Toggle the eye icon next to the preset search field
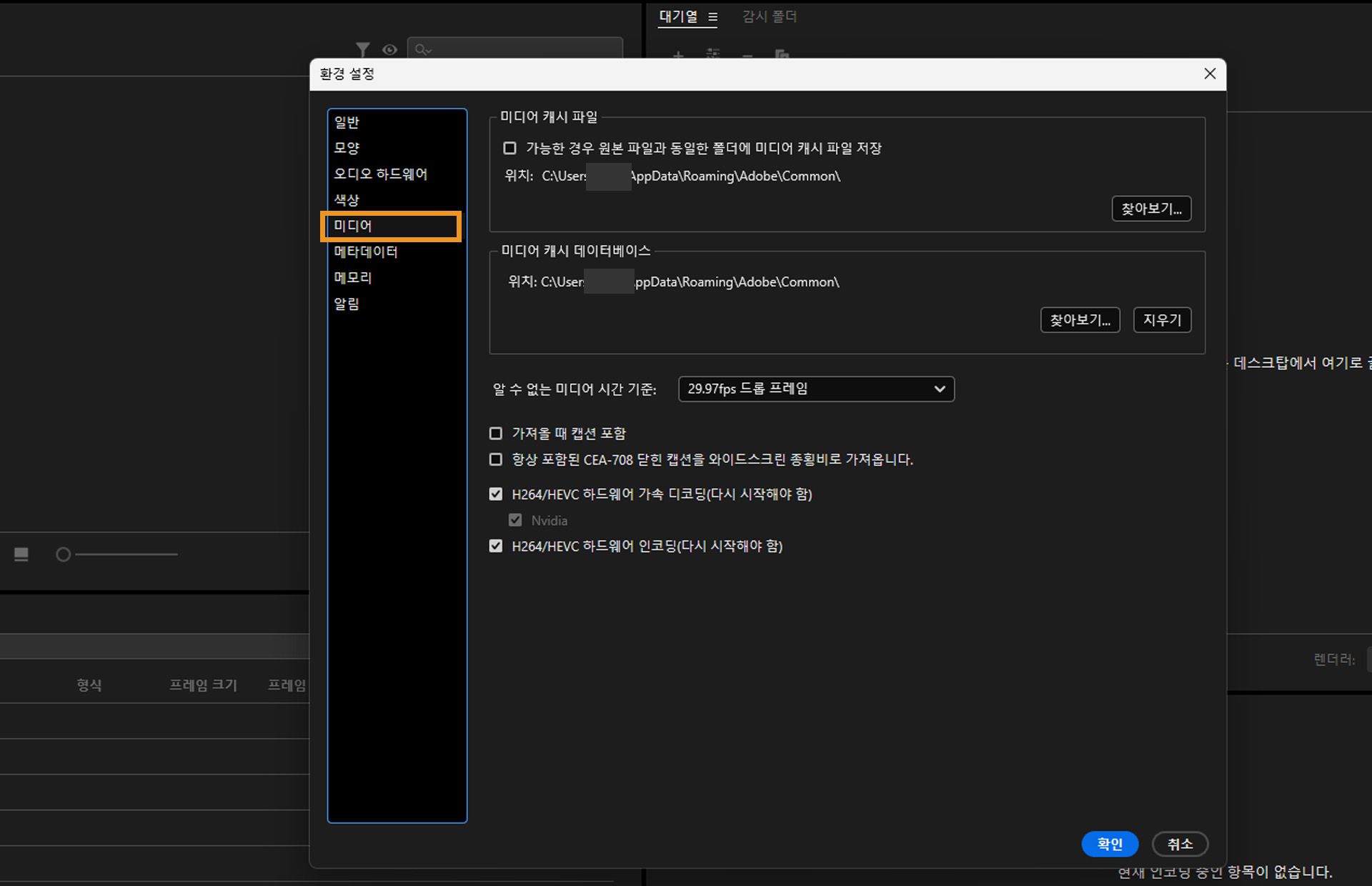Image resolution: width=1372 pixels, height=886 pixels. click(389, 50)
